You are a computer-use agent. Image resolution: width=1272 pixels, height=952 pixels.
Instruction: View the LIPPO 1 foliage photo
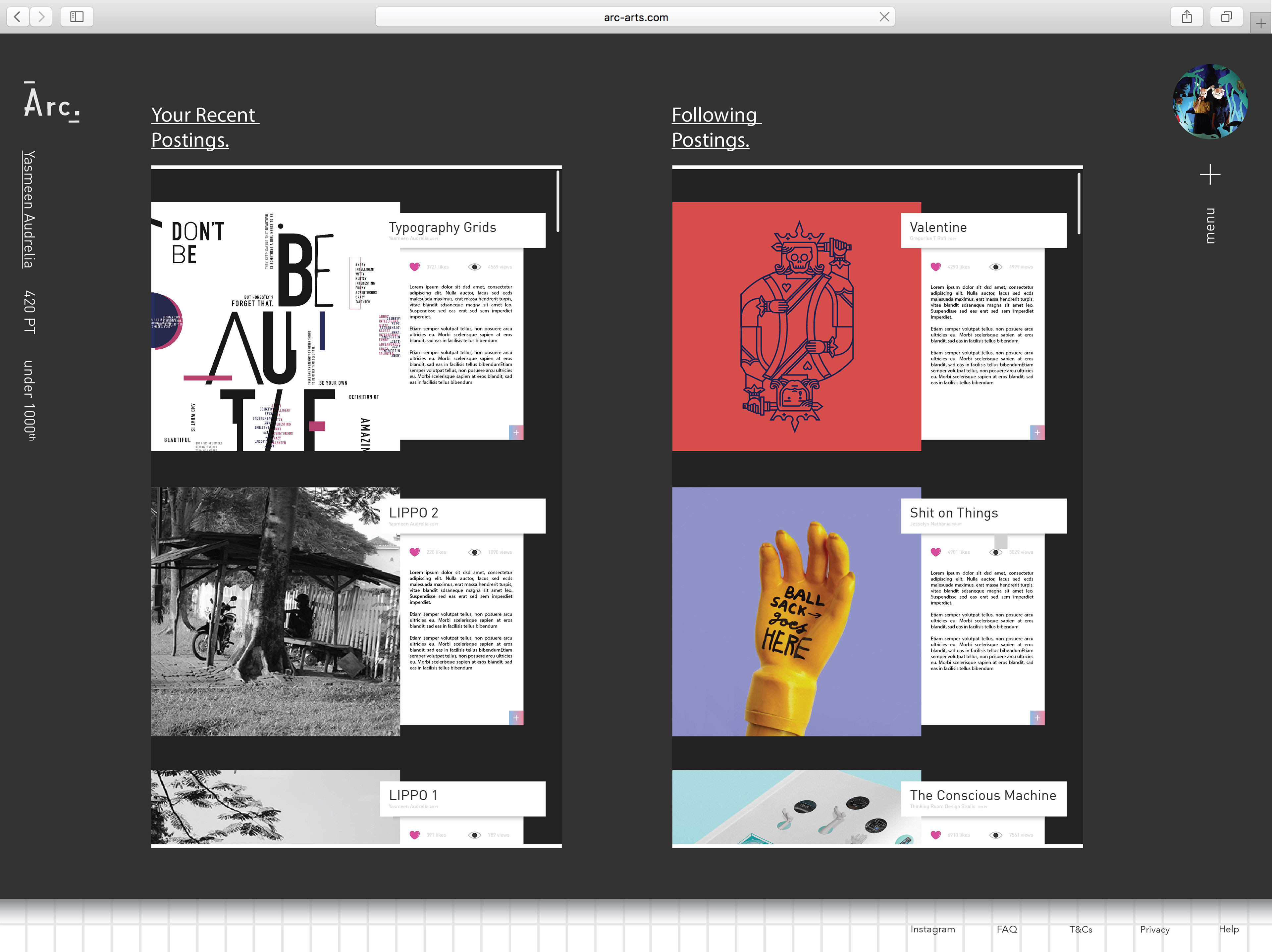(276, 807)
